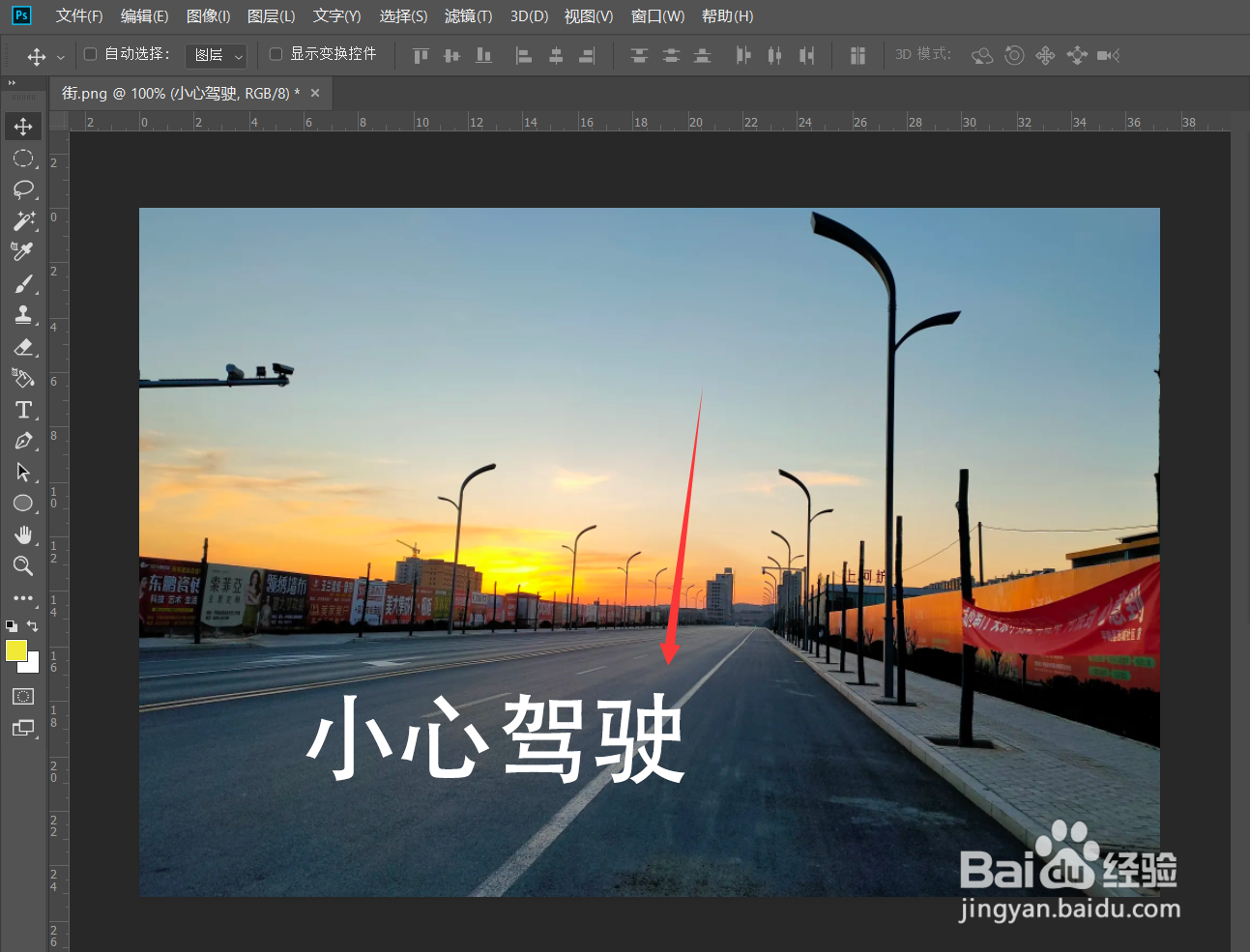This screenshot has height=952, width=1250.
Task: Open the yellow foreground color swatch
Action: tap(15, 650)
